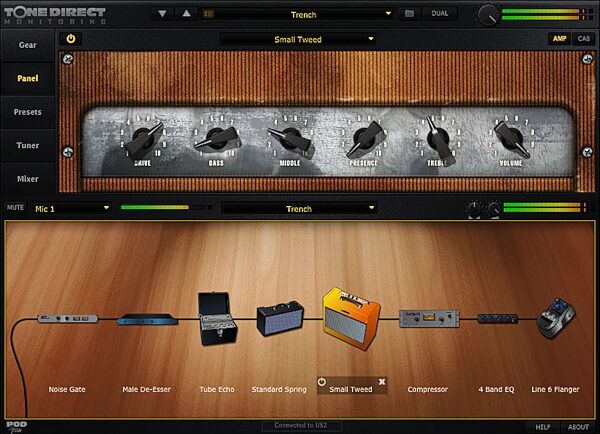Open the Small Tweed amp model dropdown
Screen dimensions: 600x434
coord(298,39)
